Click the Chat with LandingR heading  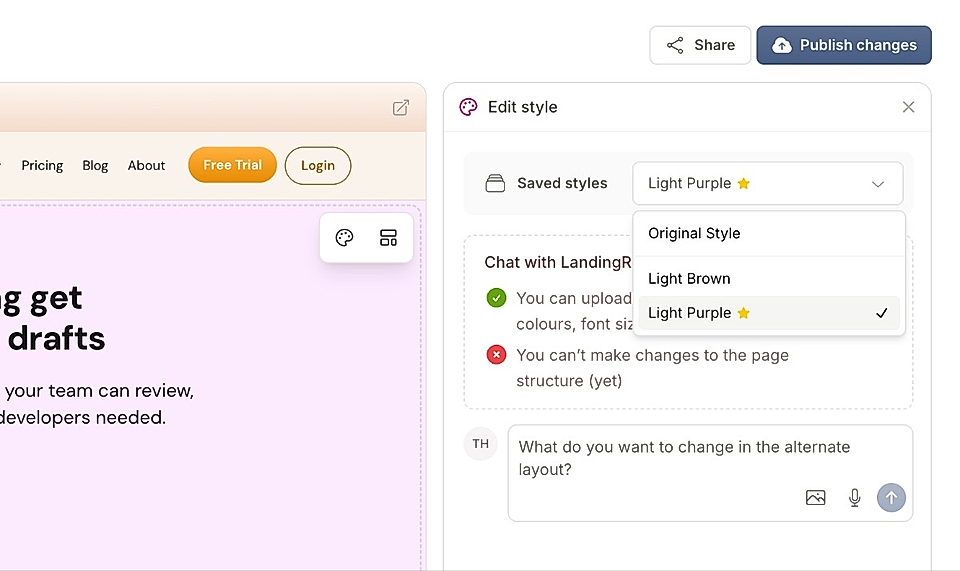tap(558, 263)
